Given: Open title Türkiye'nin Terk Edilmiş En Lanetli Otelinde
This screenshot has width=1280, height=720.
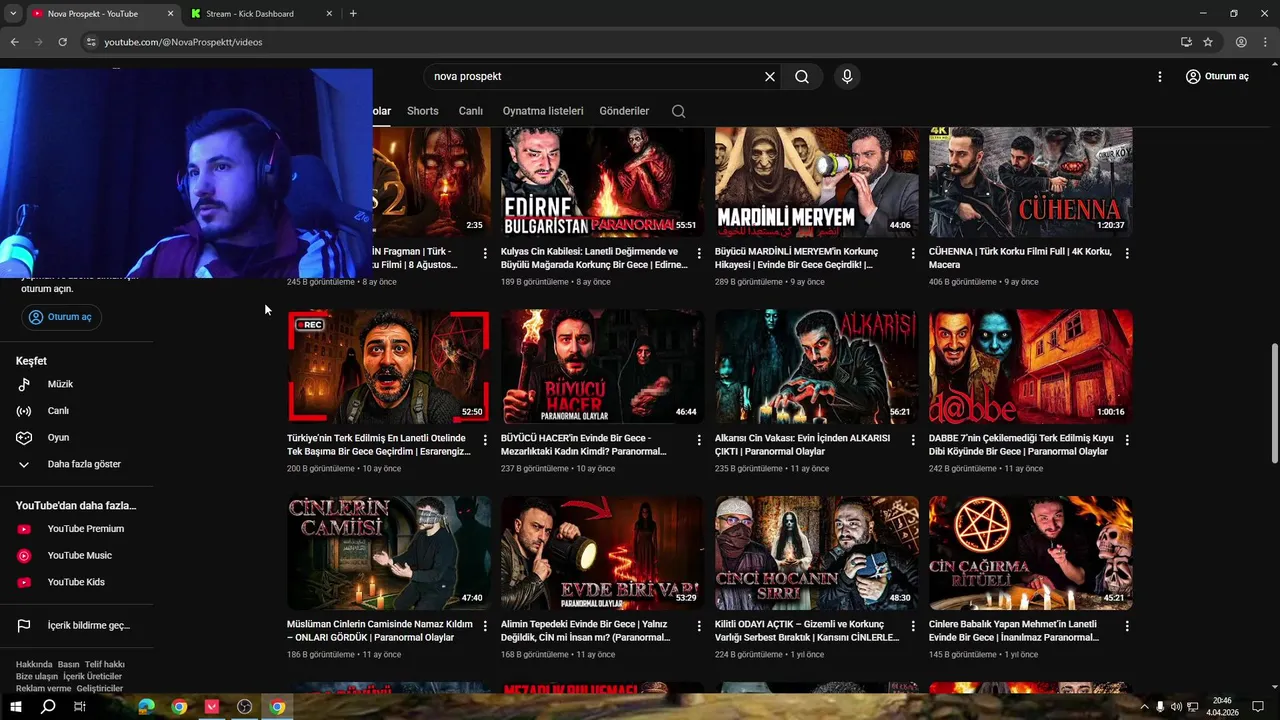Looking at the screenshot, I should [379, 445].
